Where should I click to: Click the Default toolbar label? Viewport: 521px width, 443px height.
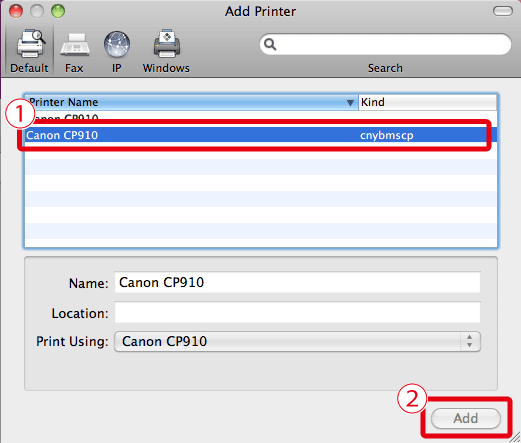click(x=29, y=68)
